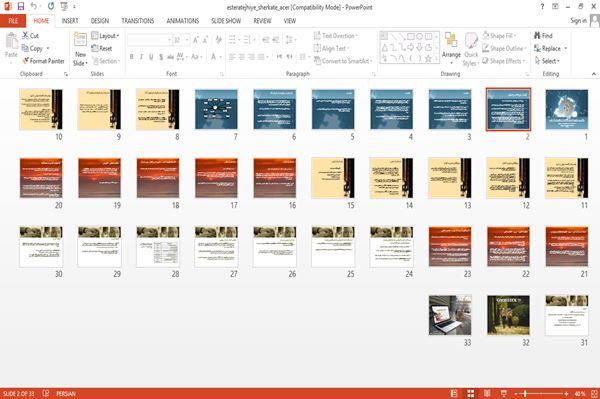Viewport: 600px width, 399px height.
Task: Select slide thumbnail number 7
Action: [x=216, y=109]
